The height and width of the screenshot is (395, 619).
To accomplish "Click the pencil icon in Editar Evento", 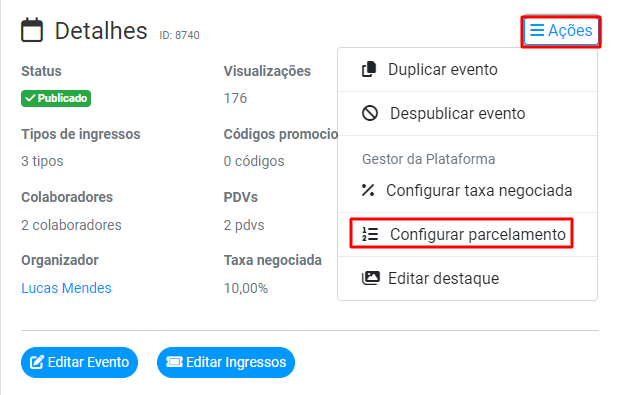I will [x=37, y=362].
